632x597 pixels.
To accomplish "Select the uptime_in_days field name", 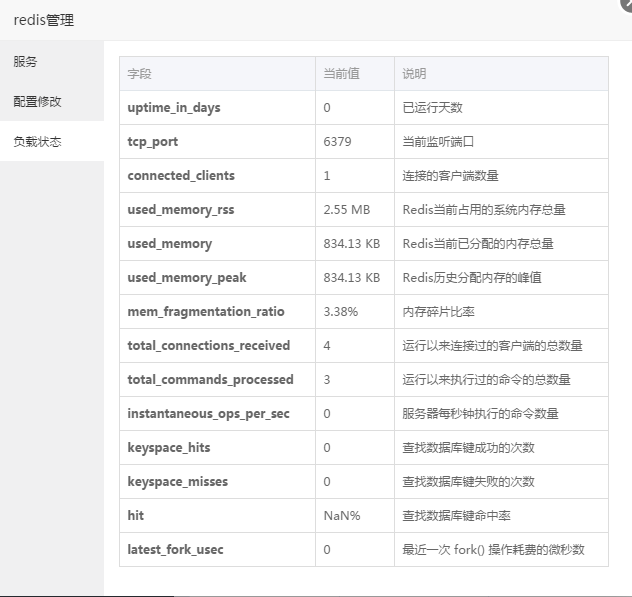I will coord(174,108).
